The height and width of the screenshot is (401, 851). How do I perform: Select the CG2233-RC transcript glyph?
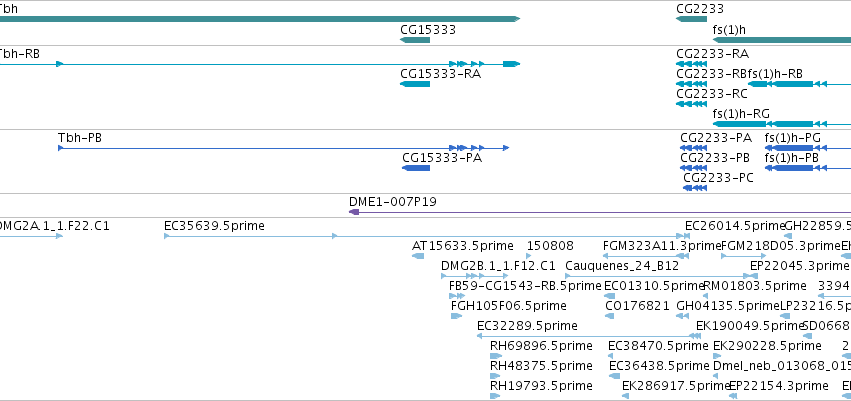click(691, 104)
